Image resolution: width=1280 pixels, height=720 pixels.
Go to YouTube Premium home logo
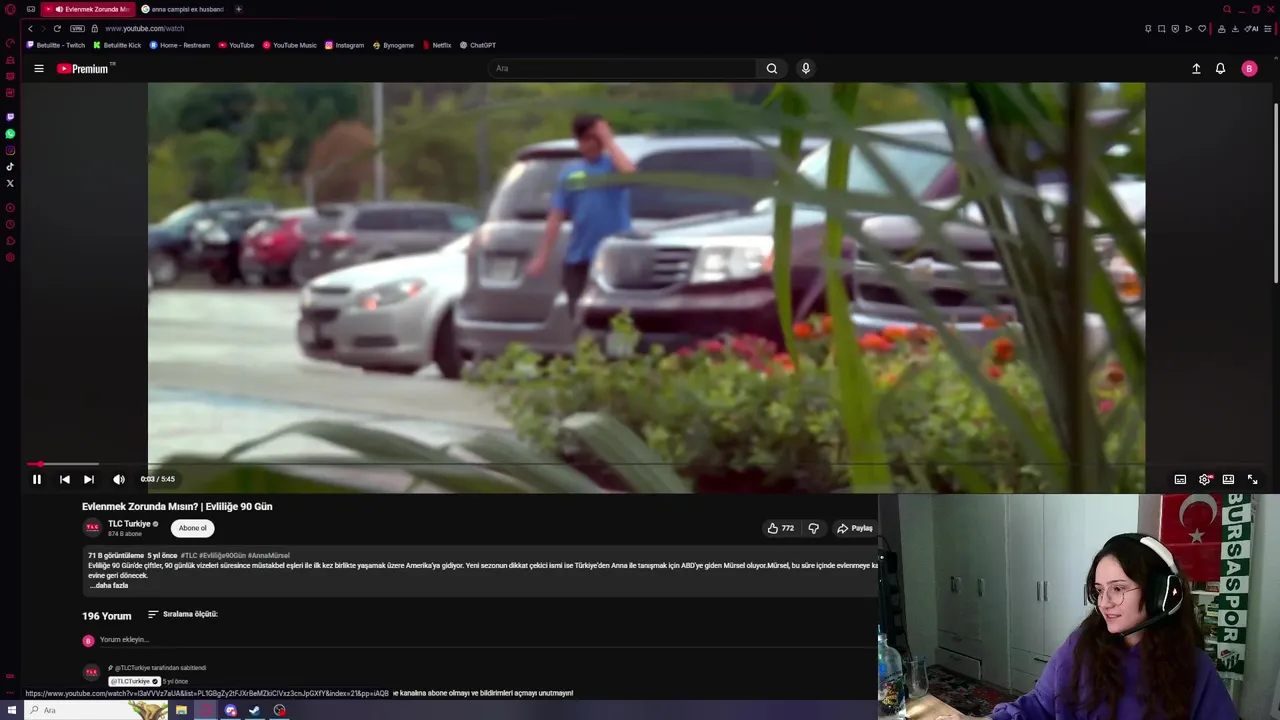(x=85, y=68)
